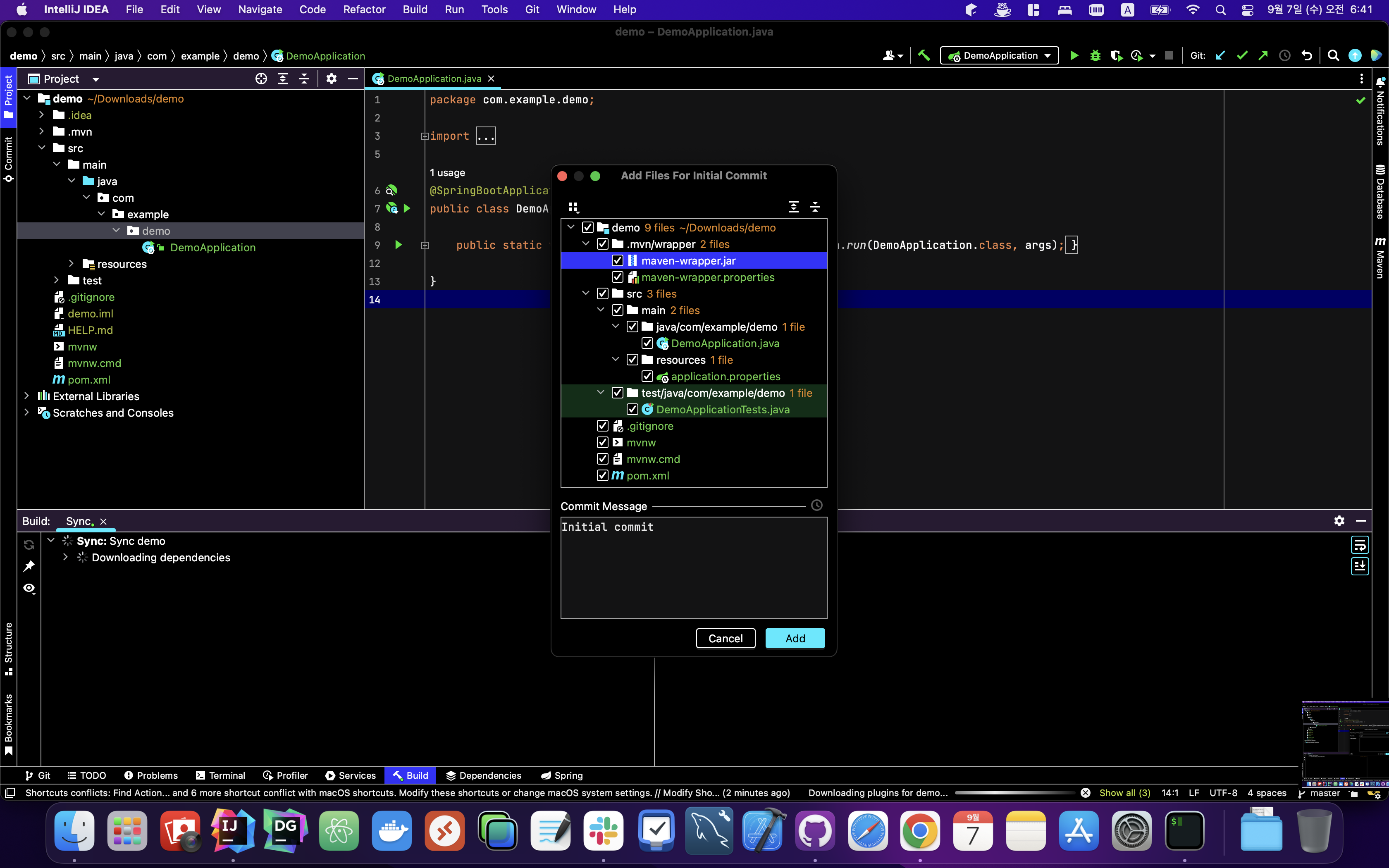Open Project panel settings gear
This screenshot has width=1389, height=868.
pyautogui.click(x=331, y=79)
